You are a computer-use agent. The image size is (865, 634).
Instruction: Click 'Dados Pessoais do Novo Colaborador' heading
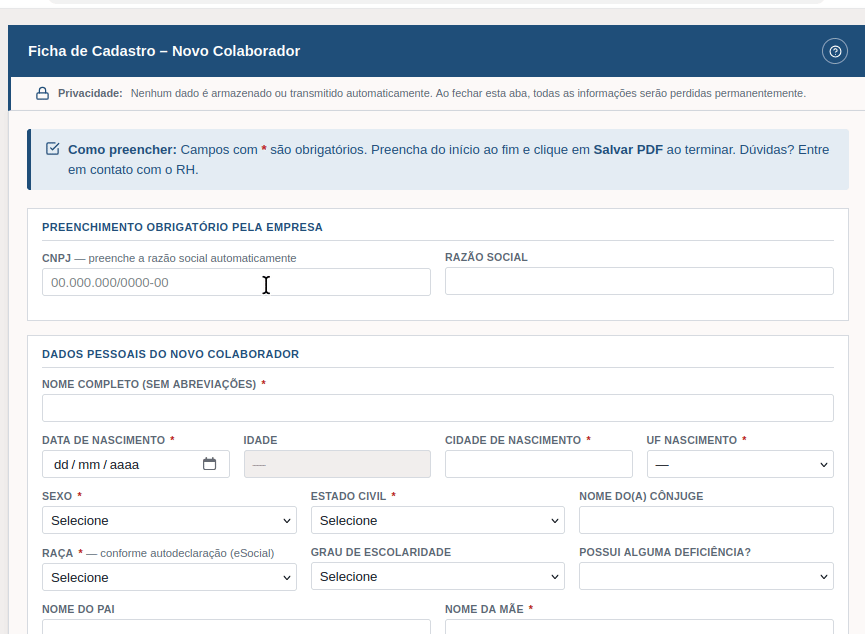(x=170, y=354)
